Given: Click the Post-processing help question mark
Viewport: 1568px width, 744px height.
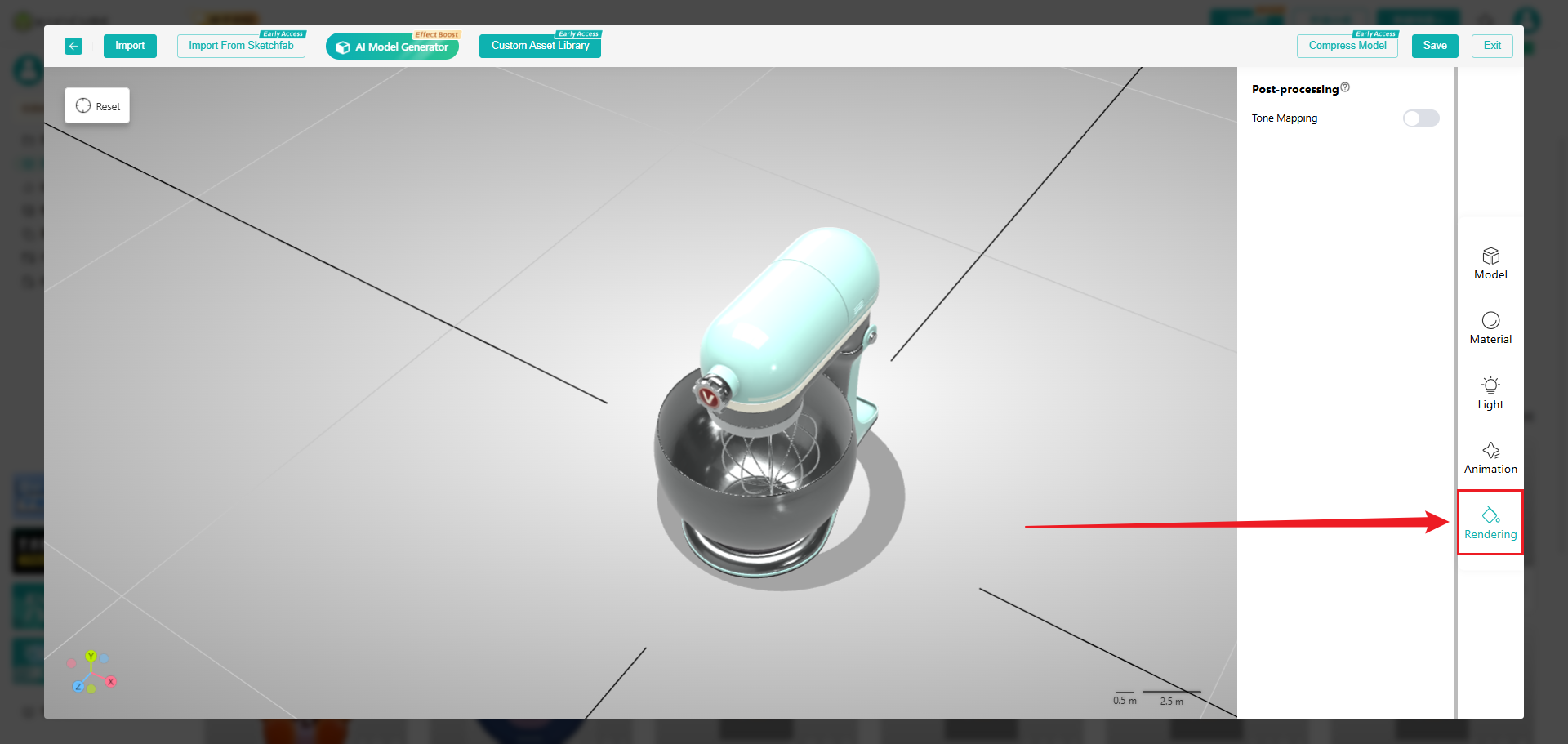Looking at the screenshot, I should click(x=1345, y=87).
